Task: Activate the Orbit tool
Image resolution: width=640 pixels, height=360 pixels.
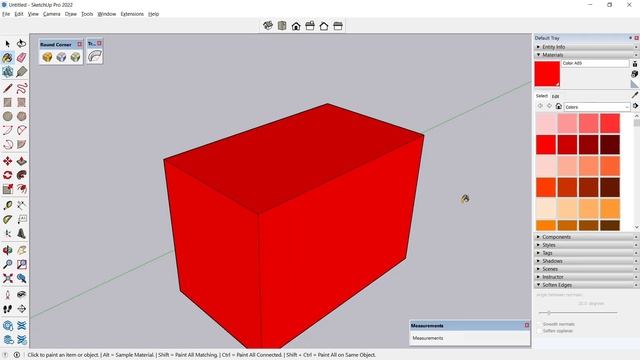Action: [x=7, y=250]
